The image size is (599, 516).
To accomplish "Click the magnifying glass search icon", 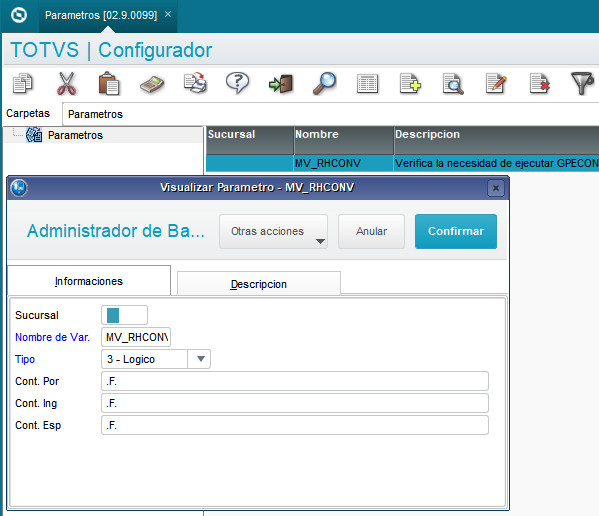I will (x=324, y=83).
